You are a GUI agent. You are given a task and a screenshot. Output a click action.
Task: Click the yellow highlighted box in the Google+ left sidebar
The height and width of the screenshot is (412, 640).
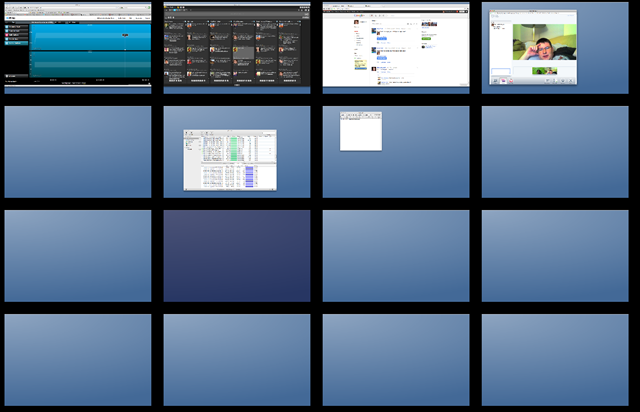[359, 63]
